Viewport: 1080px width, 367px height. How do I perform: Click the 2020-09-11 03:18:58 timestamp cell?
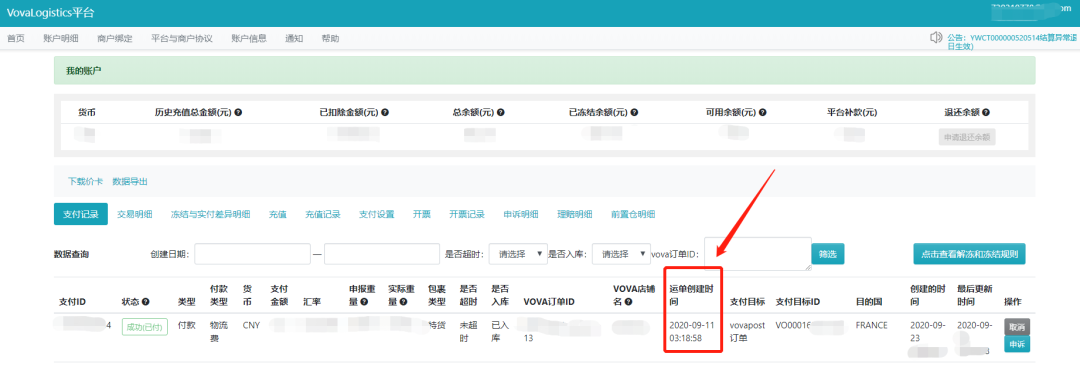click(x=692, y=332)
